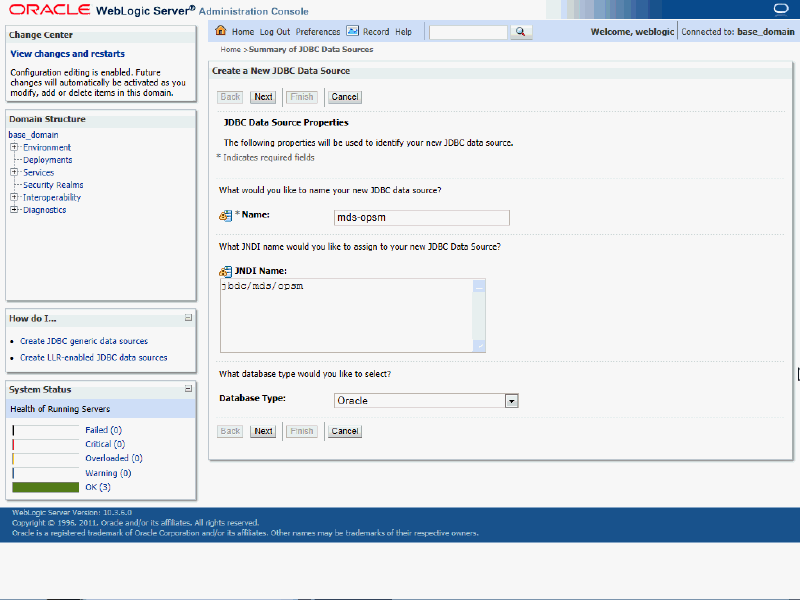The width and height of the screenshot is (800, 600).
Task: Expand the Services tree node
Action: (x=14, y=172)
